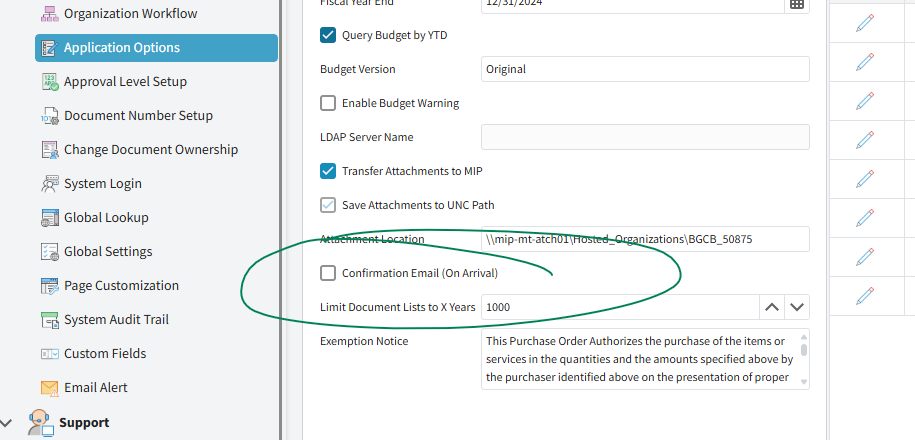Click the System Audit Trail icon
This screenshot has width=915, height=440.
(x=49, y=320)
